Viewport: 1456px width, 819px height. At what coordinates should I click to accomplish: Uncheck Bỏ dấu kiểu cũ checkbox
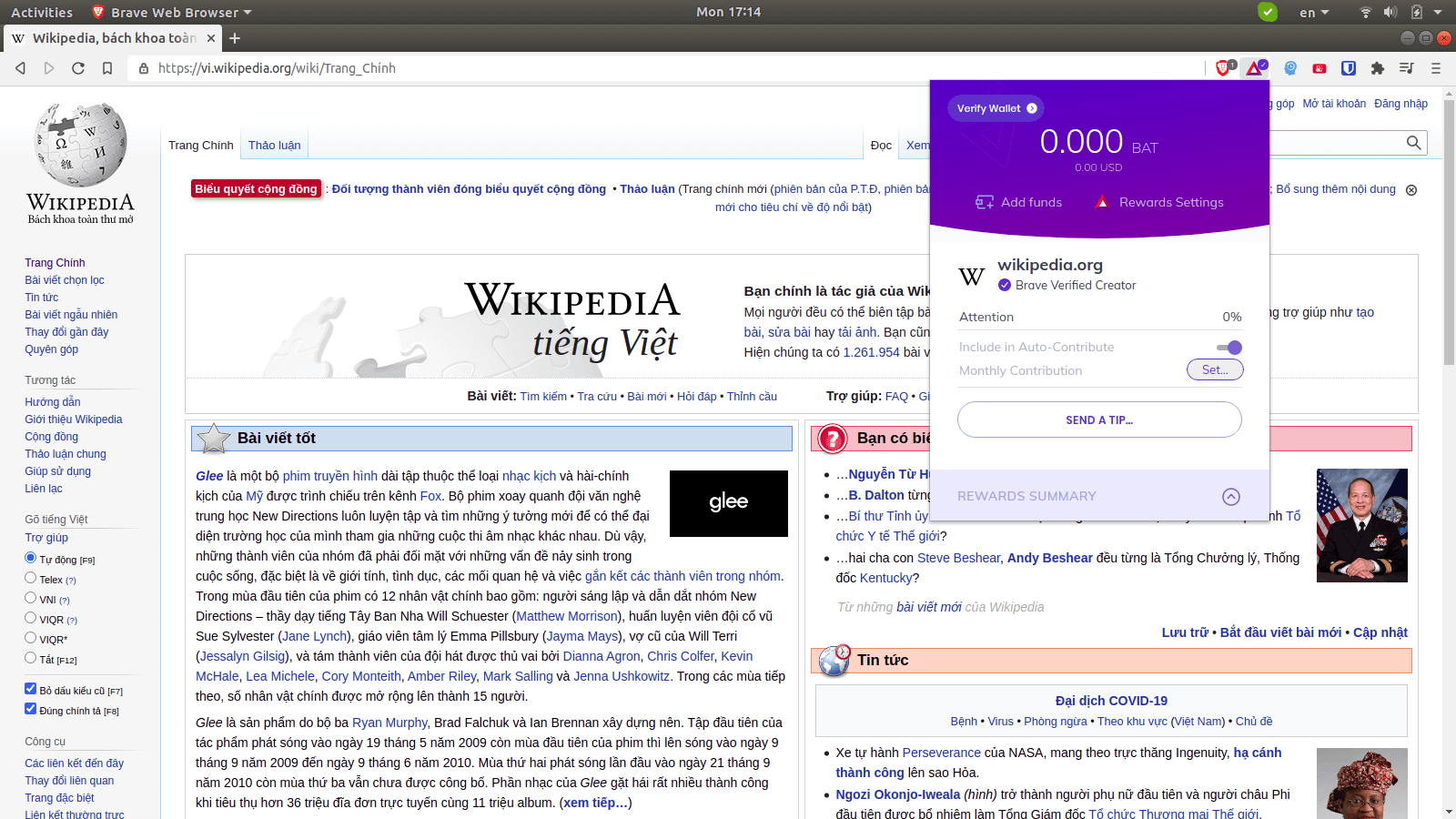30,689
